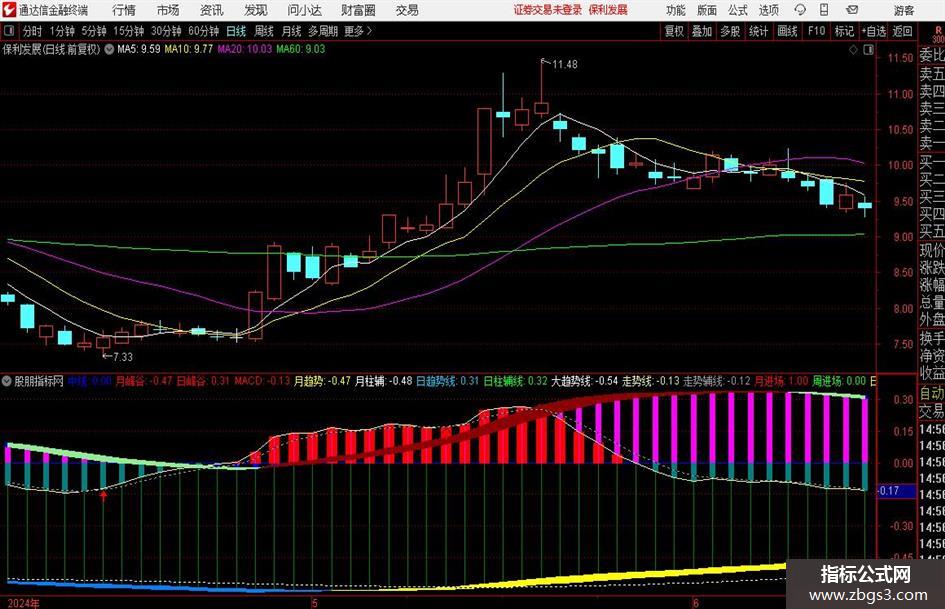Open the mobile phone icon
Image resolution: width=945 pixels, height=609 pixels.
tap(824, 10)
